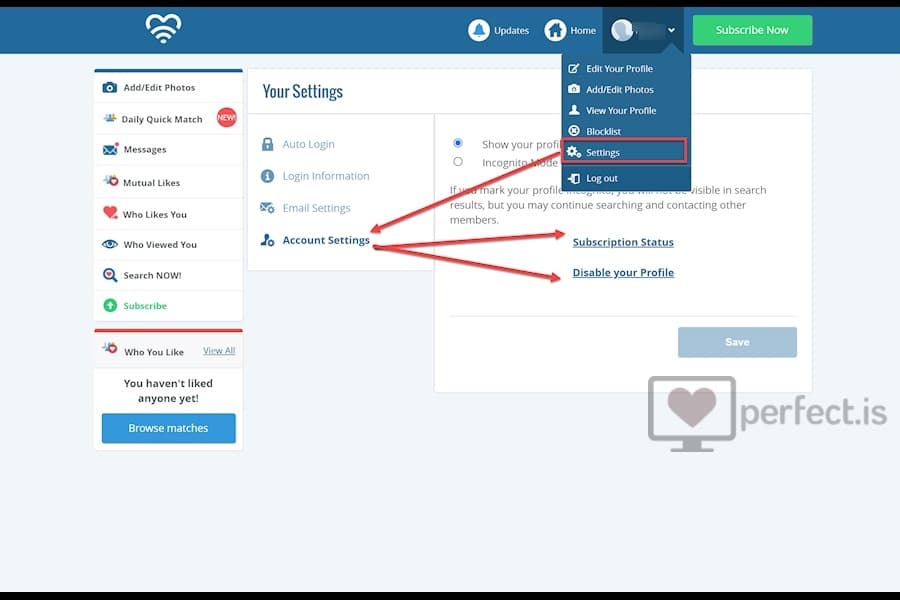Click the Log out door icon

(573, 178)
